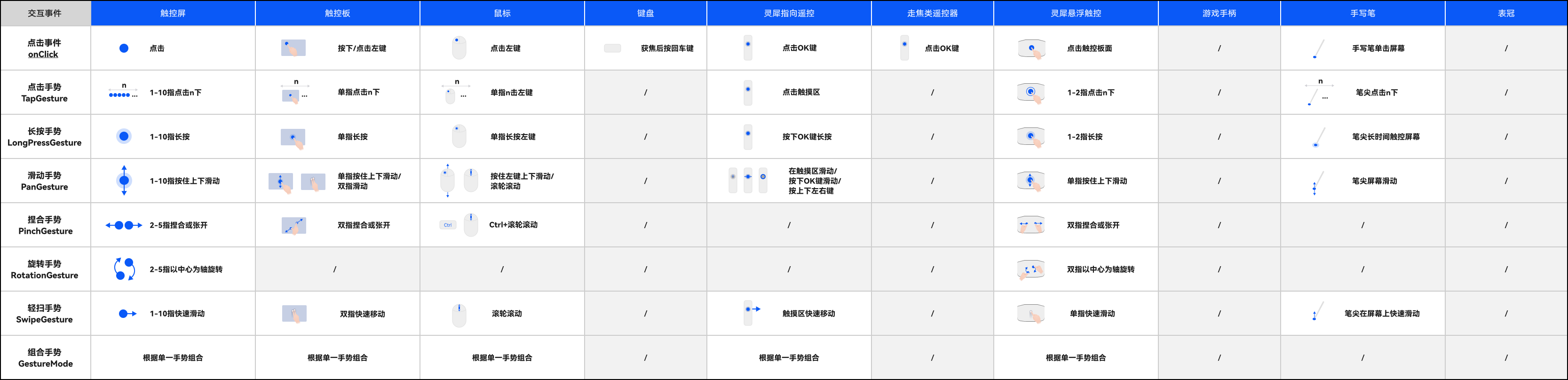Click the blue dot icon beside 点击
The width and height of the screenshot is (1568, 380).
point(124,48)
